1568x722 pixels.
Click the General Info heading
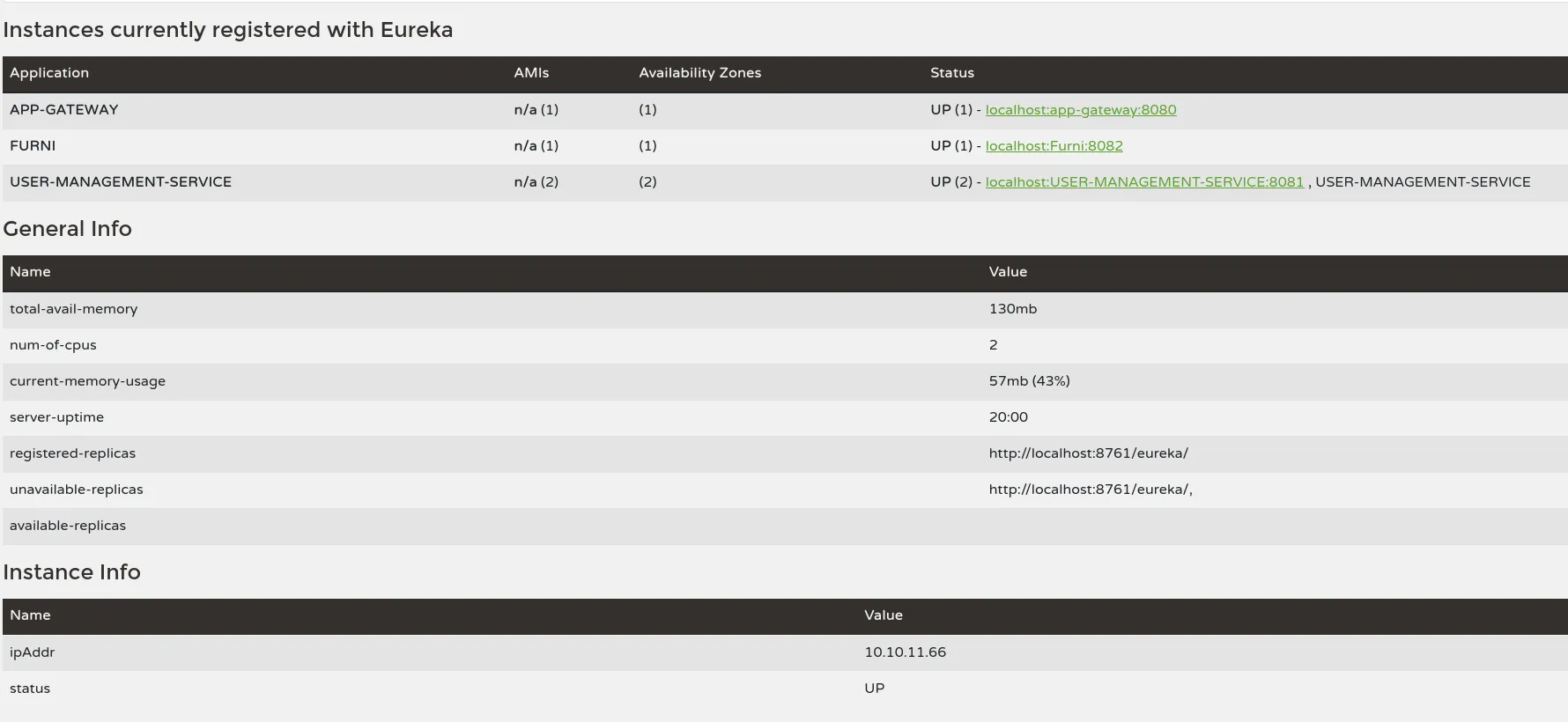pyautogui.click(x=67, y=229)
